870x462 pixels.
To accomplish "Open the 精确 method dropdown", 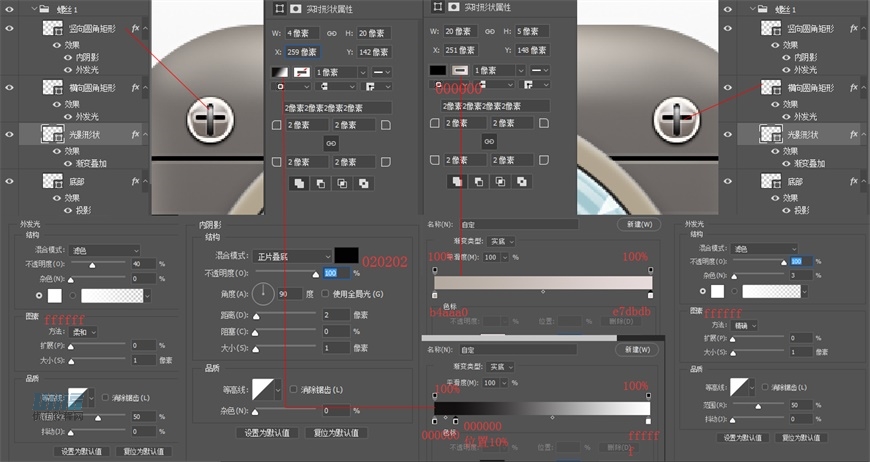I will tap(745, 326).
